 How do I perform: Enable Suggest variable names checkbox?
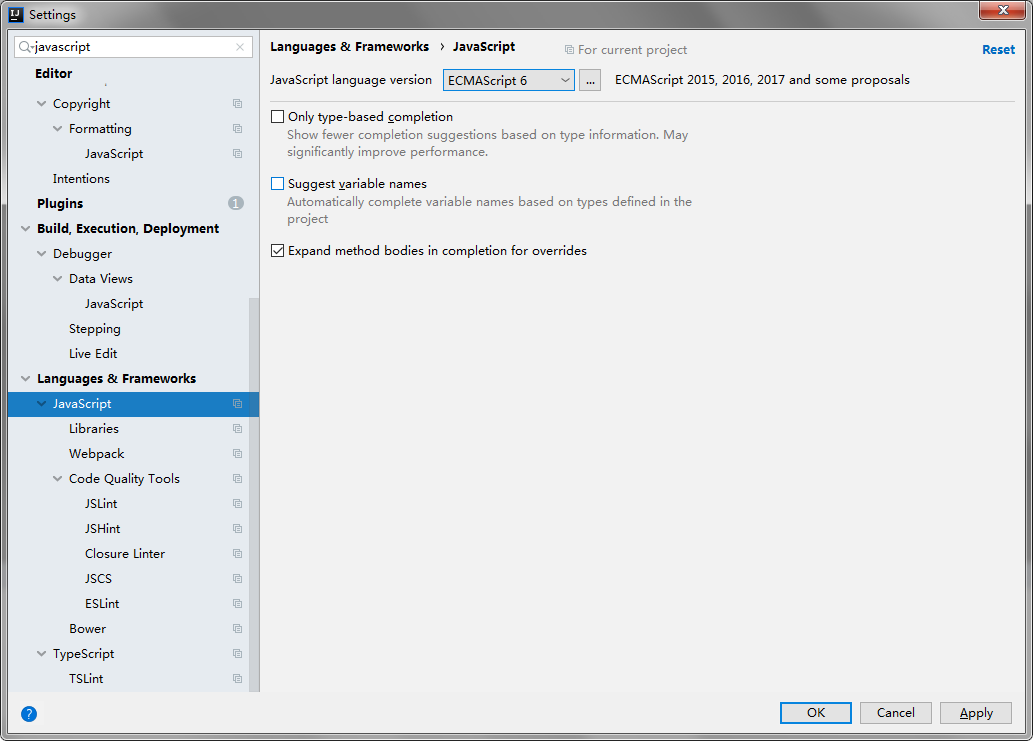tap(277, 184)
